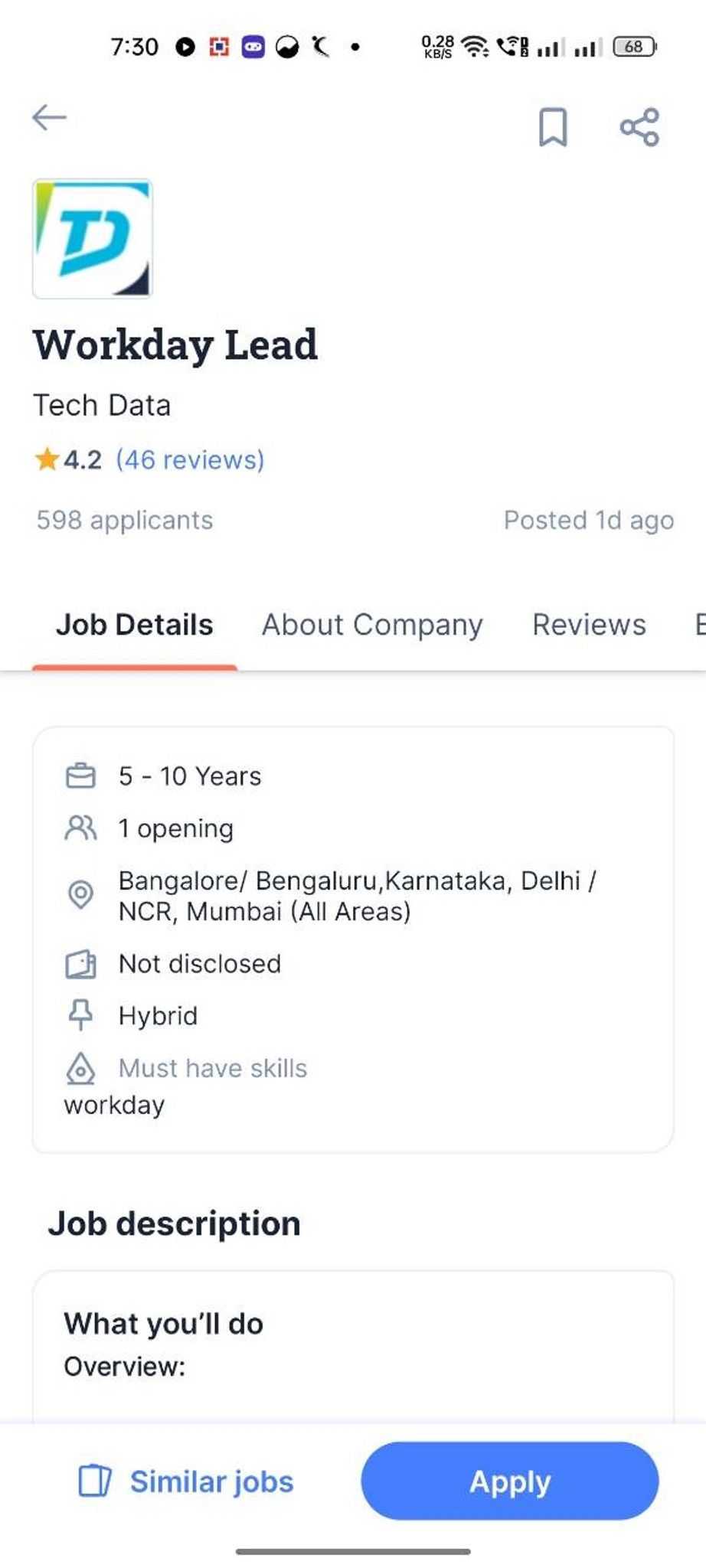Tap the Hybrid work mode pin icon
Image resolution: width=706 pixels, height=1568 pixels.
80,1015
